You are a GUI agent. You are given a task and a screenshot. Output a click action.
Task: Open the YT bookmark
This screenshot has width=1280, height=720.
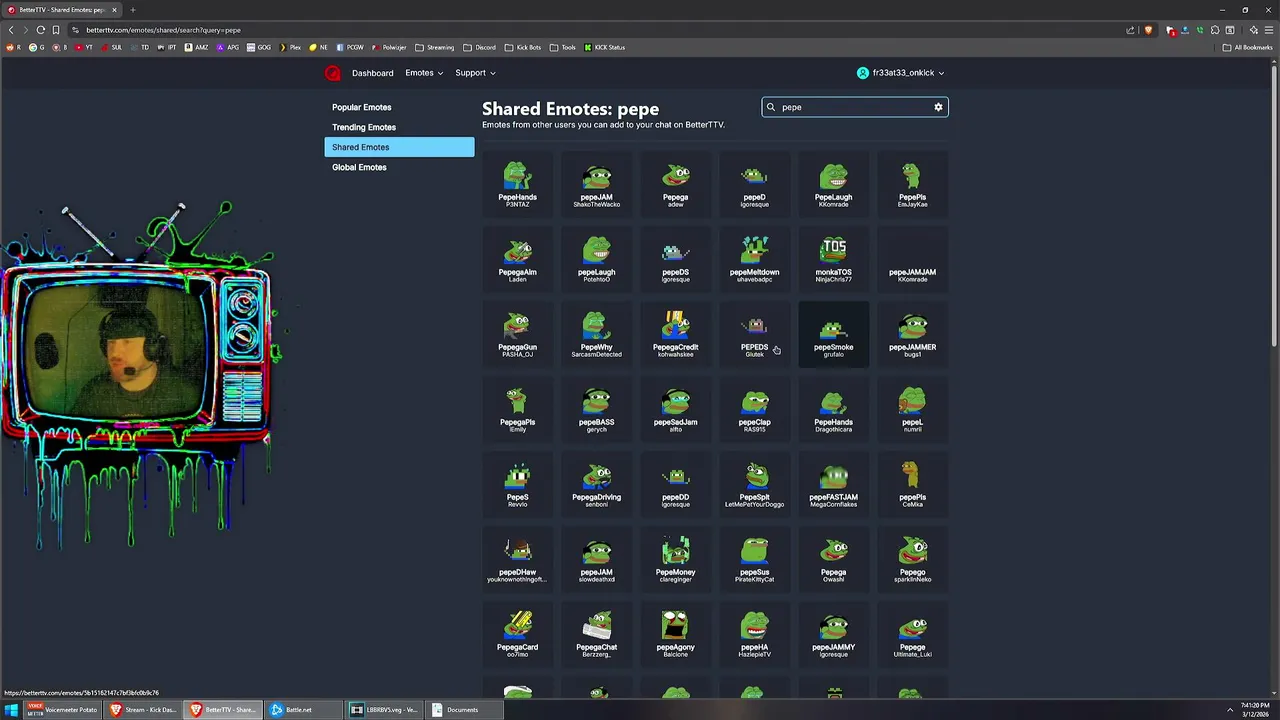[x=84, y=47]
